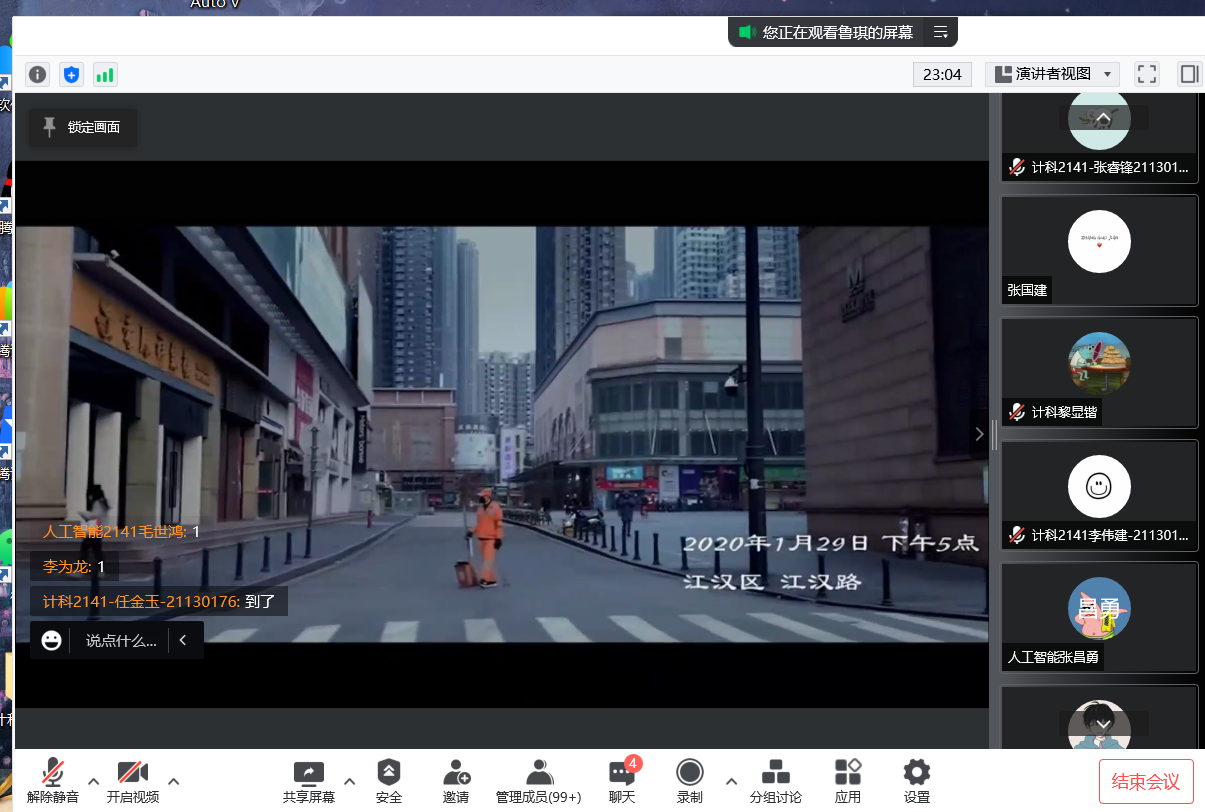The width and height of the screenshot is (1205, 812).
Task: Click the meeting info icon
Action: 38,74
